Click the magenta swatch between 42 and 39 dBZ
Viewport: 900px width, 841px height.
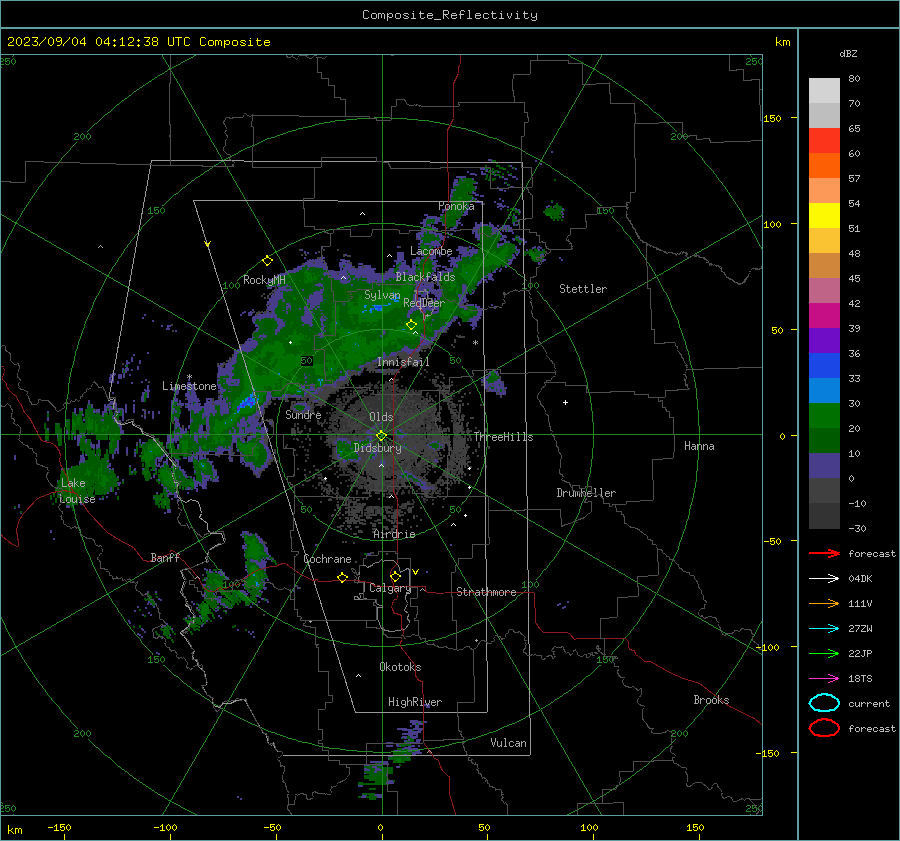[824, 315]
